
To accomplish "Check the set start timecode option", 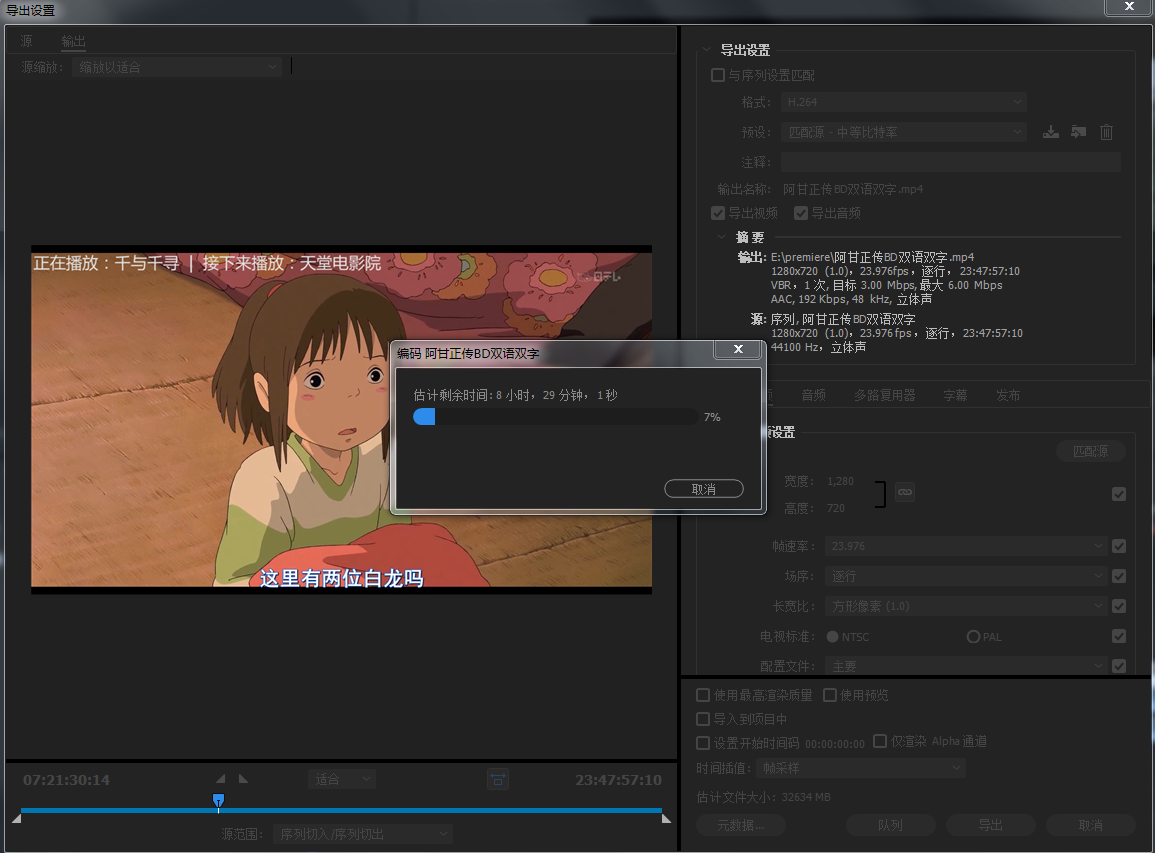I will click(x=703, y=743).
